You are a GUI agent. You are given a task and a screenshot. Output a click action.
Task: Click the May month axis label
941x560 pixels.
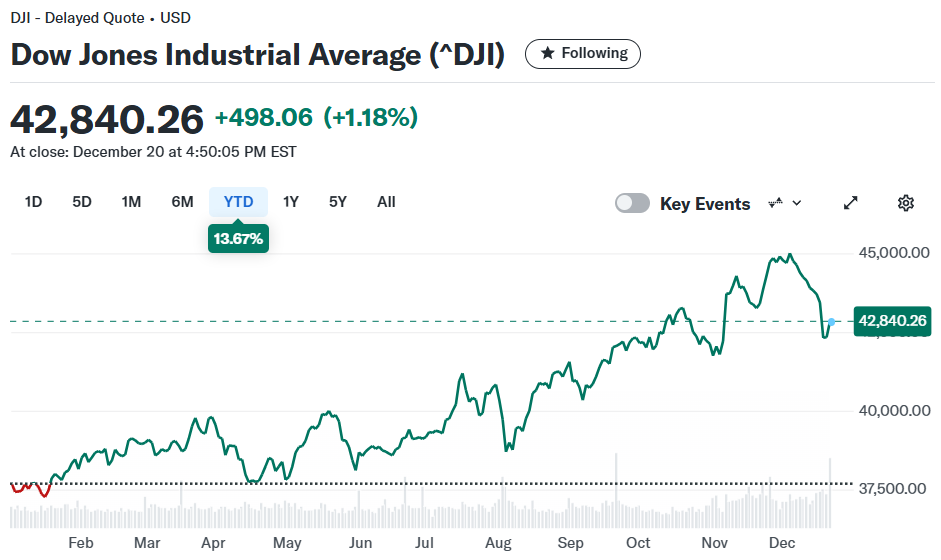pos(287,543)
